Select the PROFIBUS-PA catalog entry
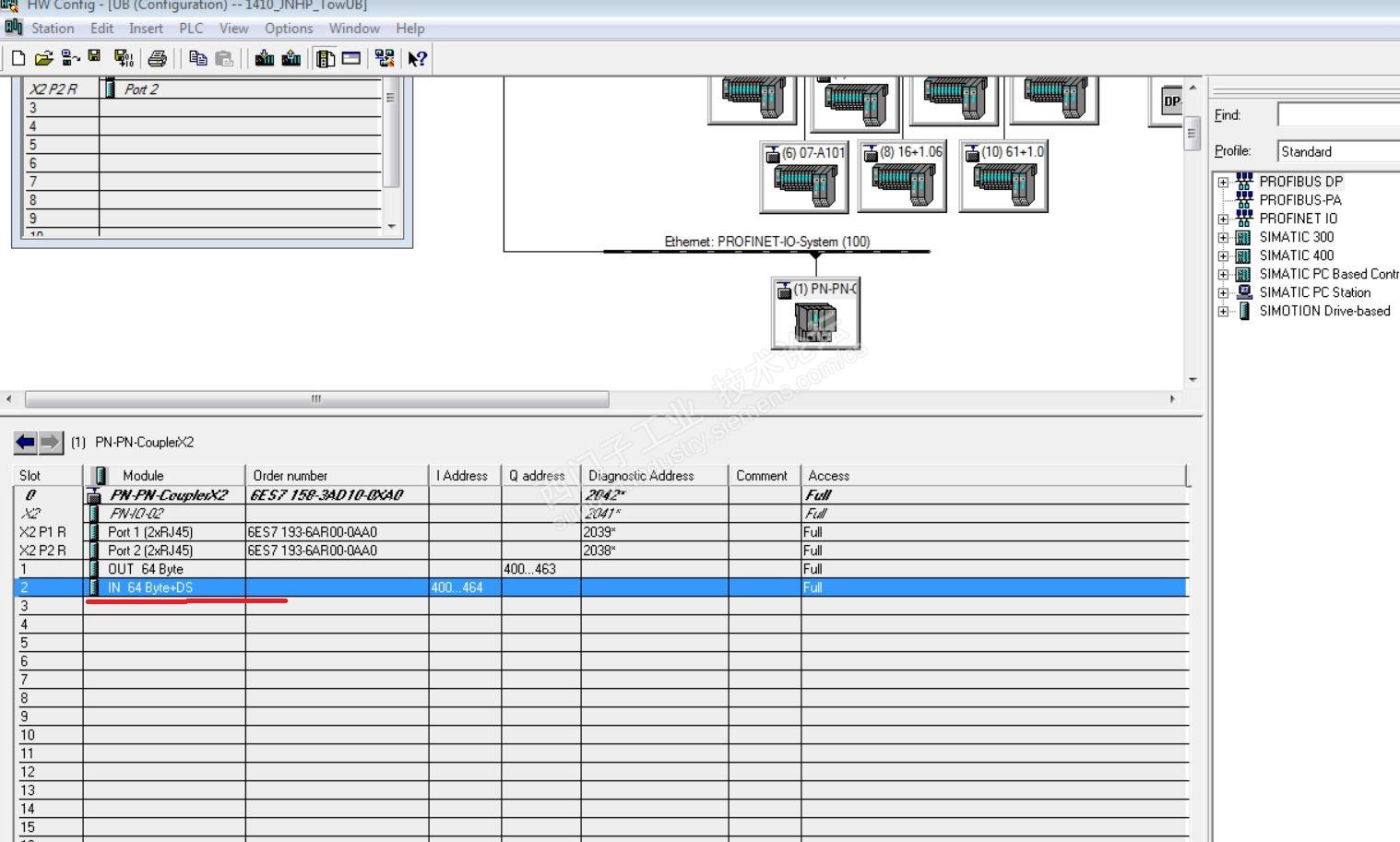 point(1300,200)
